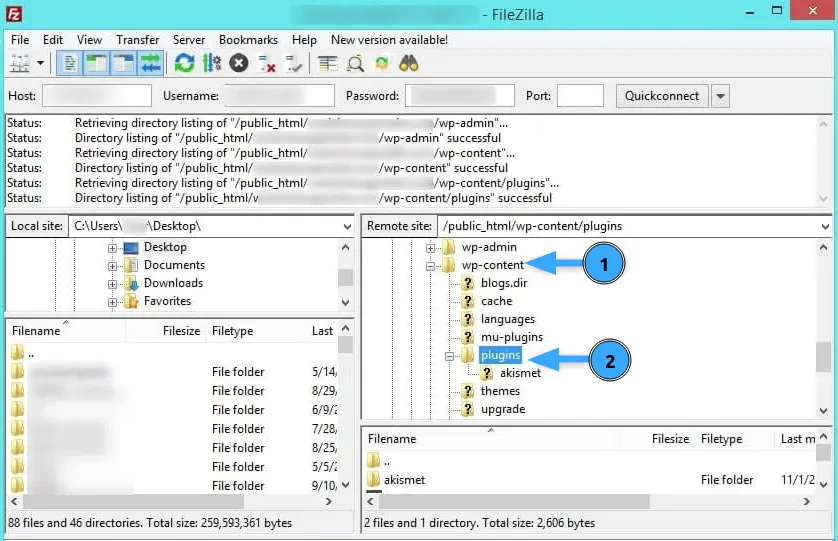Open Remote site path dropdown
The width and height of the screenshot is (838, 541).
click(x=825, y=227)
